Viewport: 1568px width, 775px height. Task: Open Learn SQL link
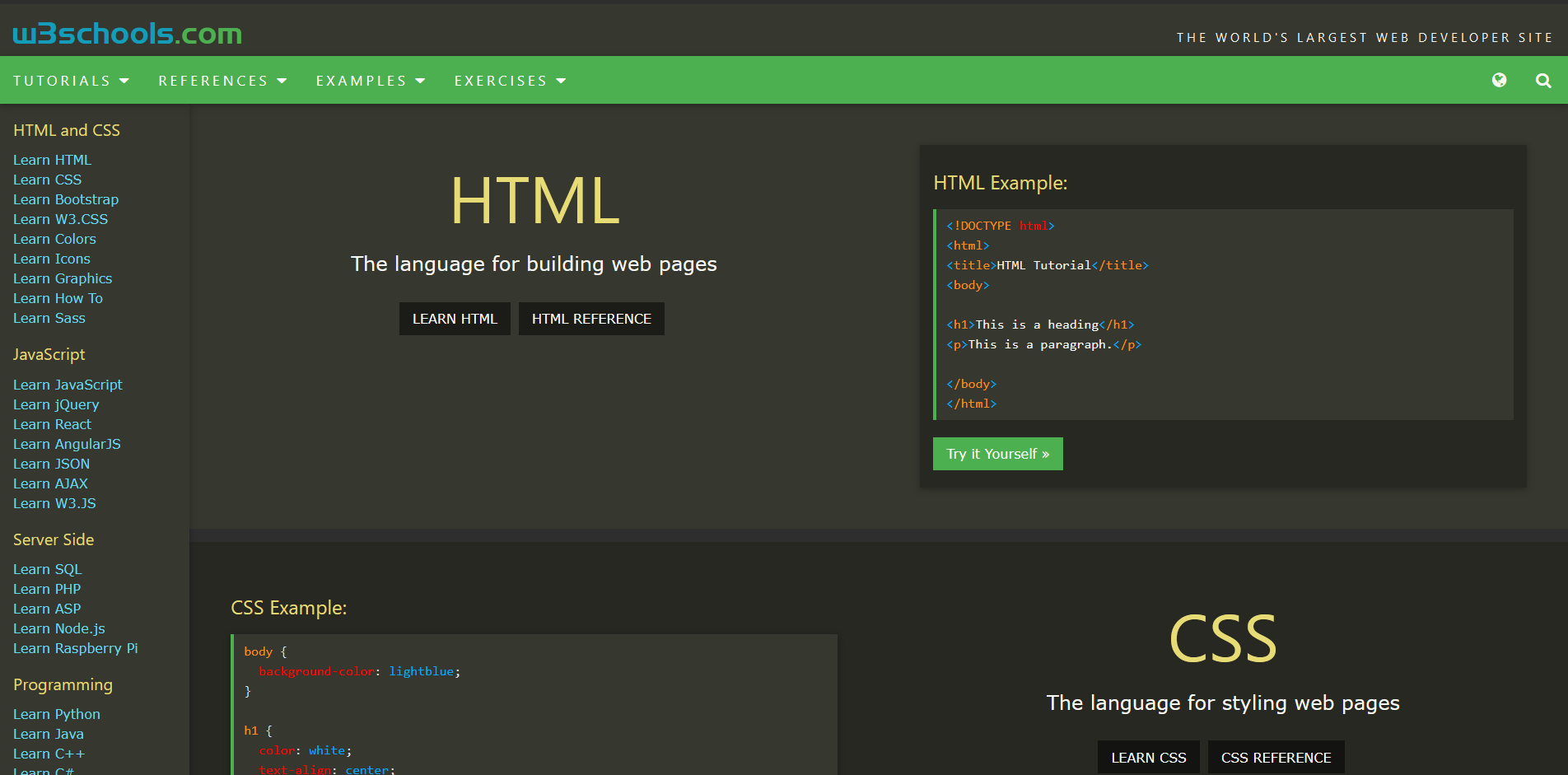point(48,569)
